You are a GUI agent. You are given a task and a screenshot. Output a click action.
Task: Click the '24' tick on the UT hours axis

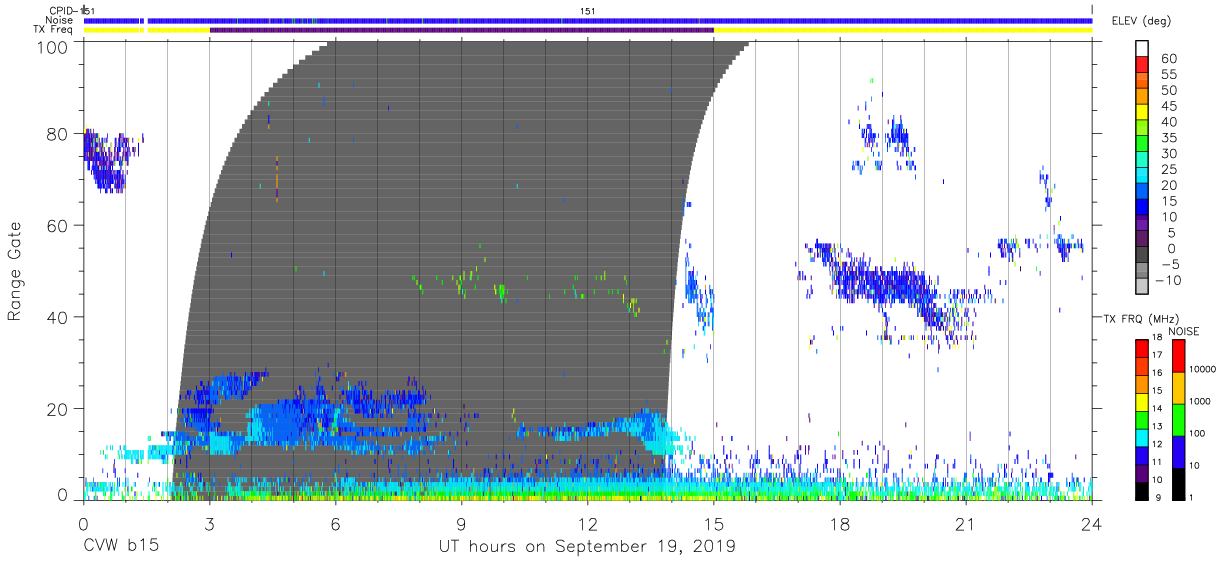[x=1092, y=524]
